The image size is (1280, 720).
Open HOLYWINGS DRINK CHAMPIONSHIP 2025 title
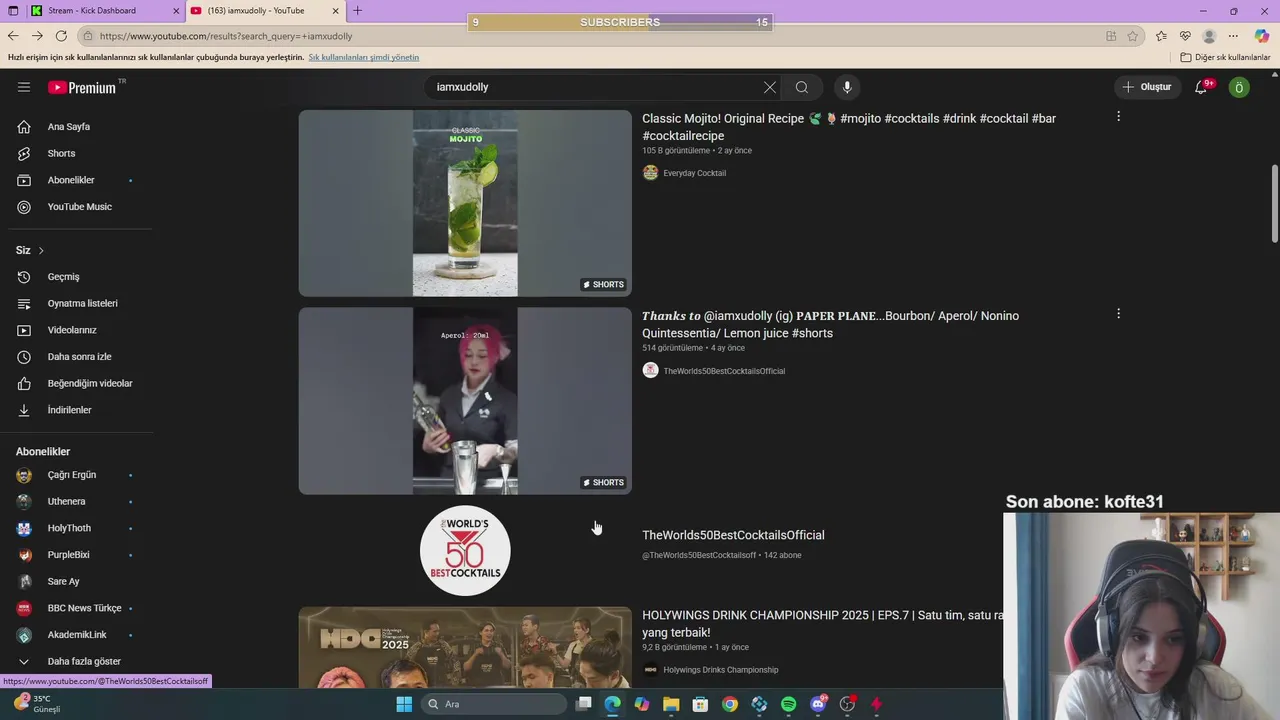point(822,624)
